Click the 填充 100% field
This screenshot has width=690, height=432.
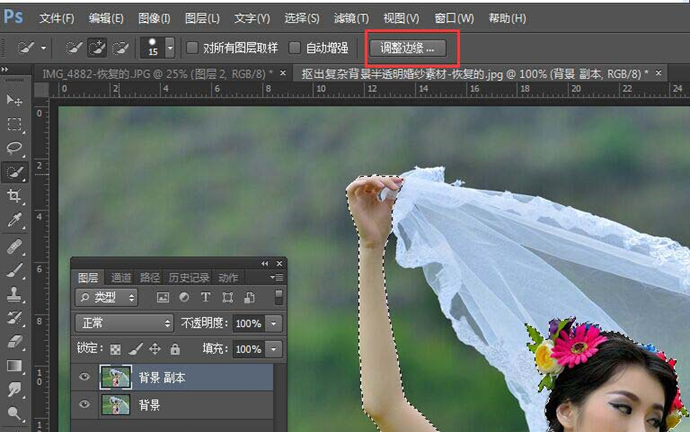(249, 349)
